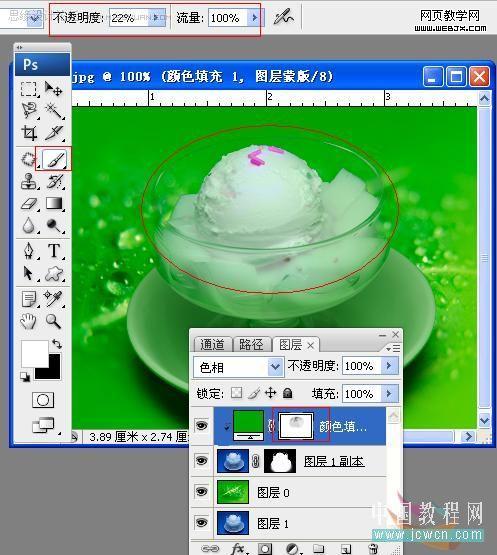Viewport: 497px width, 555px height.
Task: Select the 颜色填充 layer mask thumbnail
Action: [296, 426]
